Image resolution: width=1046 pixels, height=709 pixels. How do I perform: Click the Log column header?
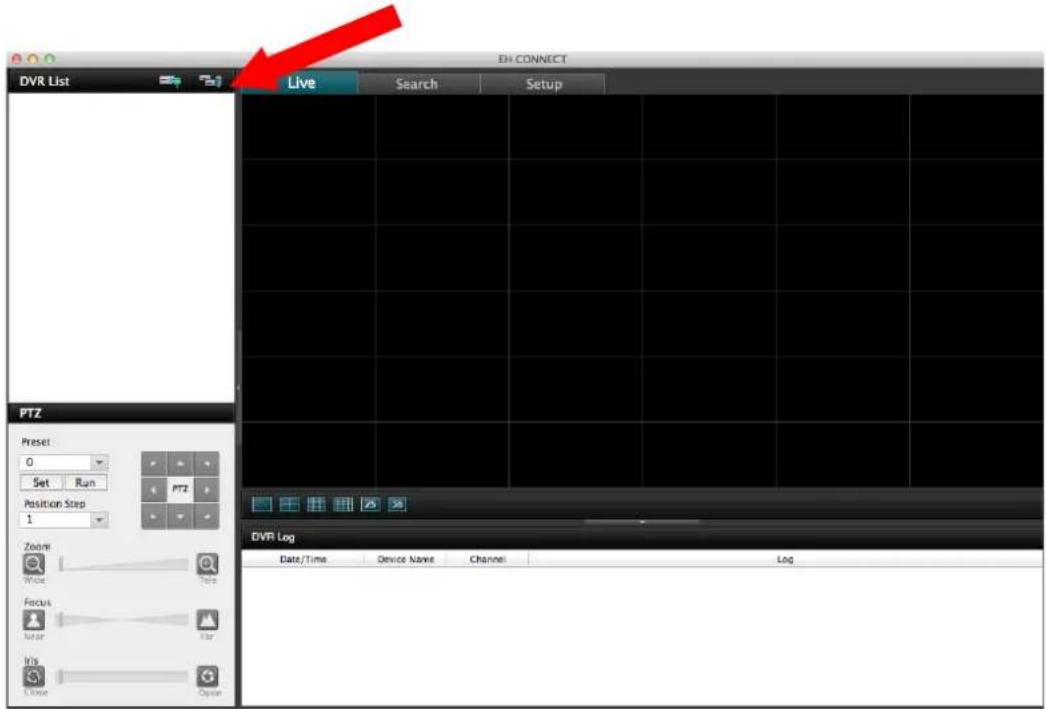point(785,559)
